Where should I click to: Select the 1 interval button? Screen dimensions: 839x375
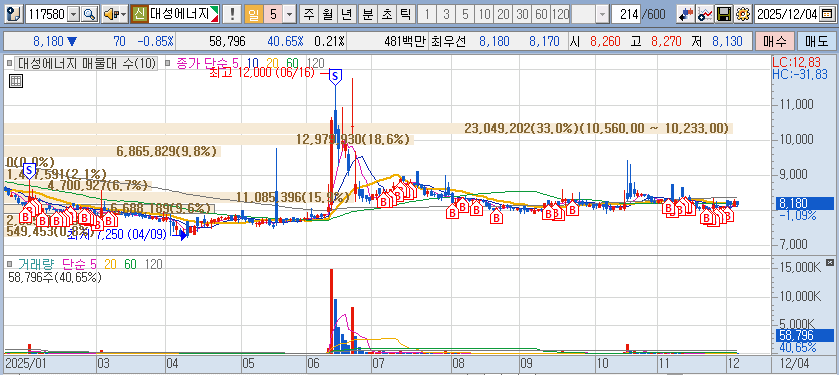[428, 14]
